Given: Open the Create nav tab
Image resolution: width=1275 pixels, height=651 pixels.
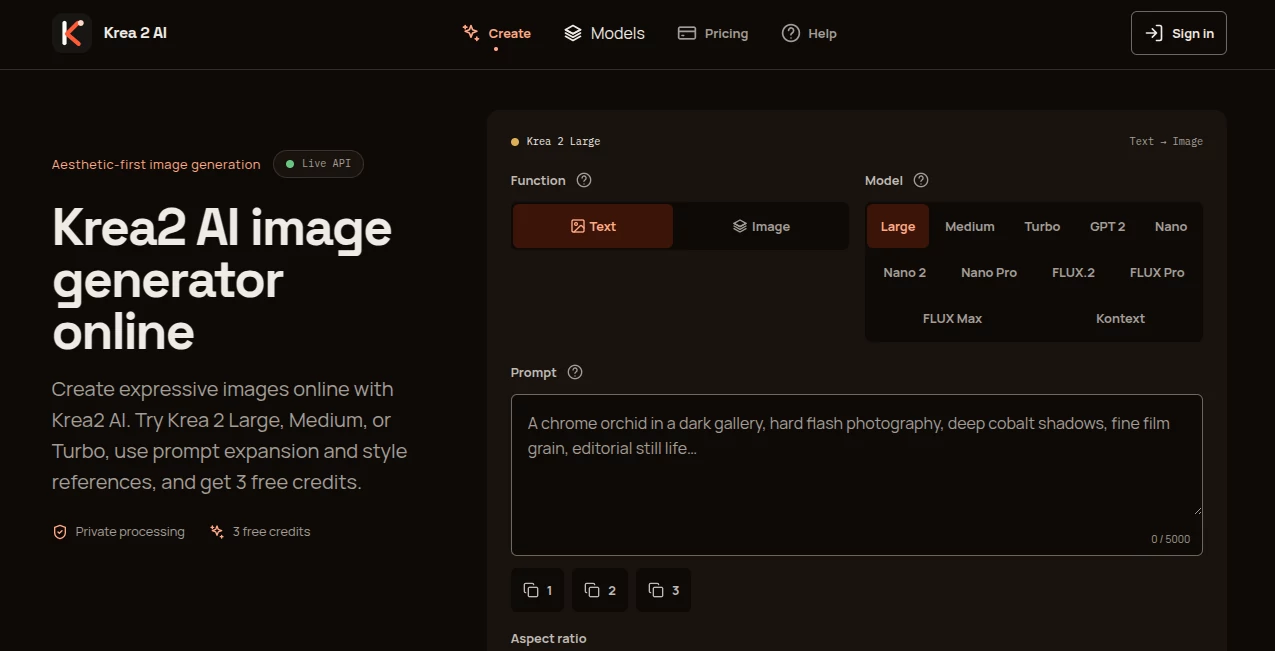Looking at the screenshot, I should 496,33.
